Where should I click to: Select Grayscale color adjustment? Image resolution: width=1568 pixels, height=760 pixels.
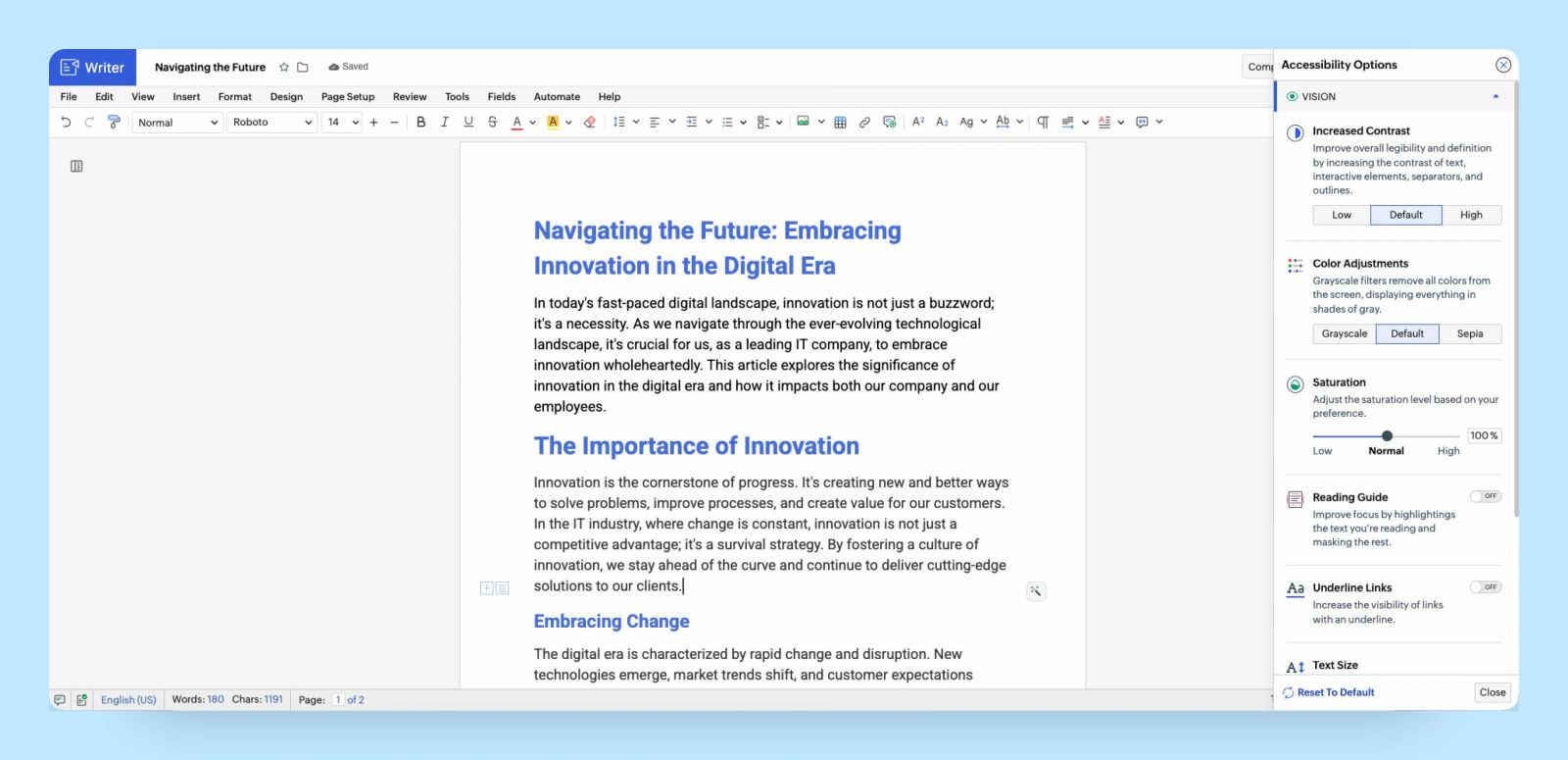coord(1345,333)
